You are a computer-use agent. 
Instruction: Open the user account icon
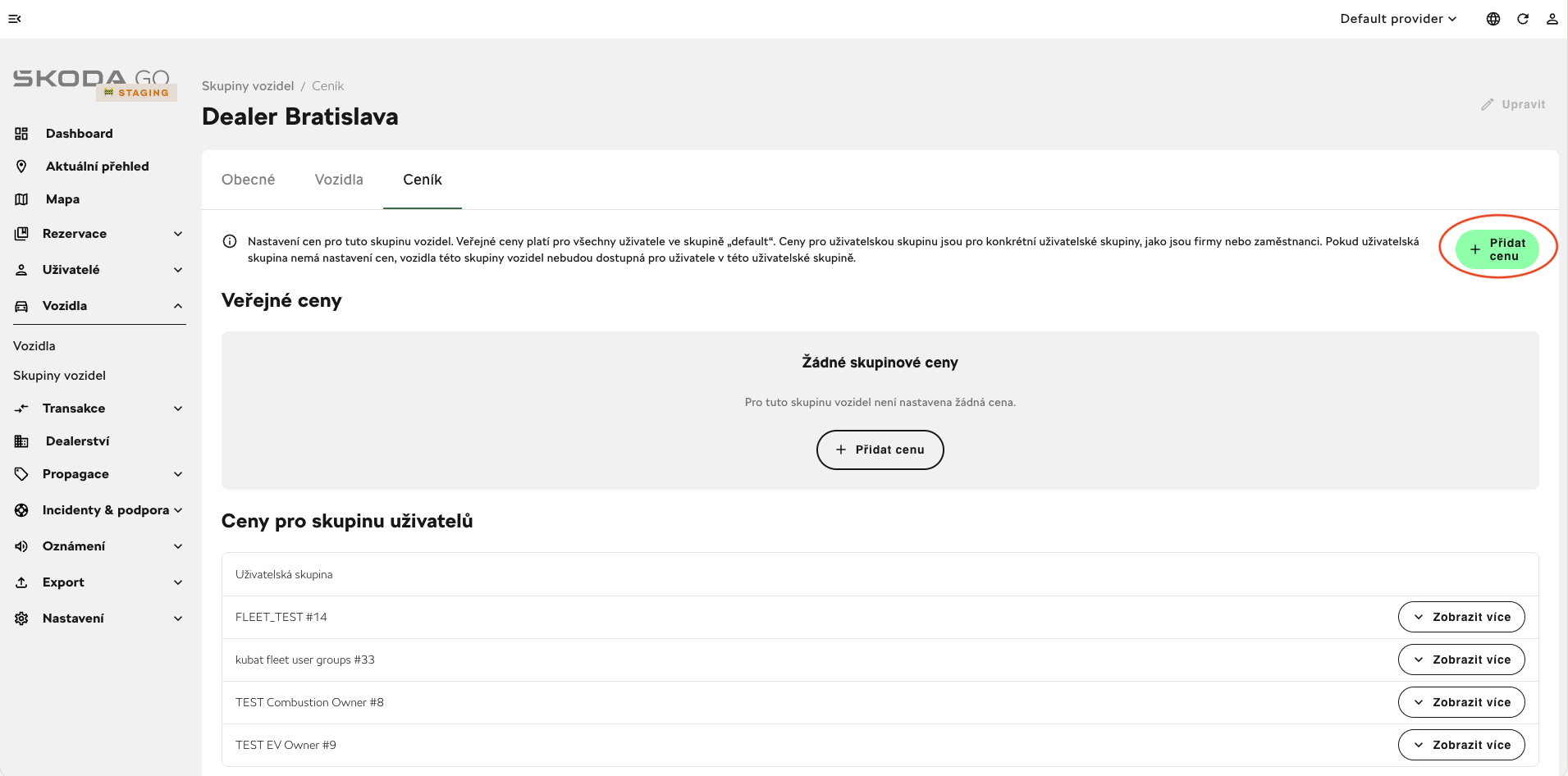[x=1552, y=19]
